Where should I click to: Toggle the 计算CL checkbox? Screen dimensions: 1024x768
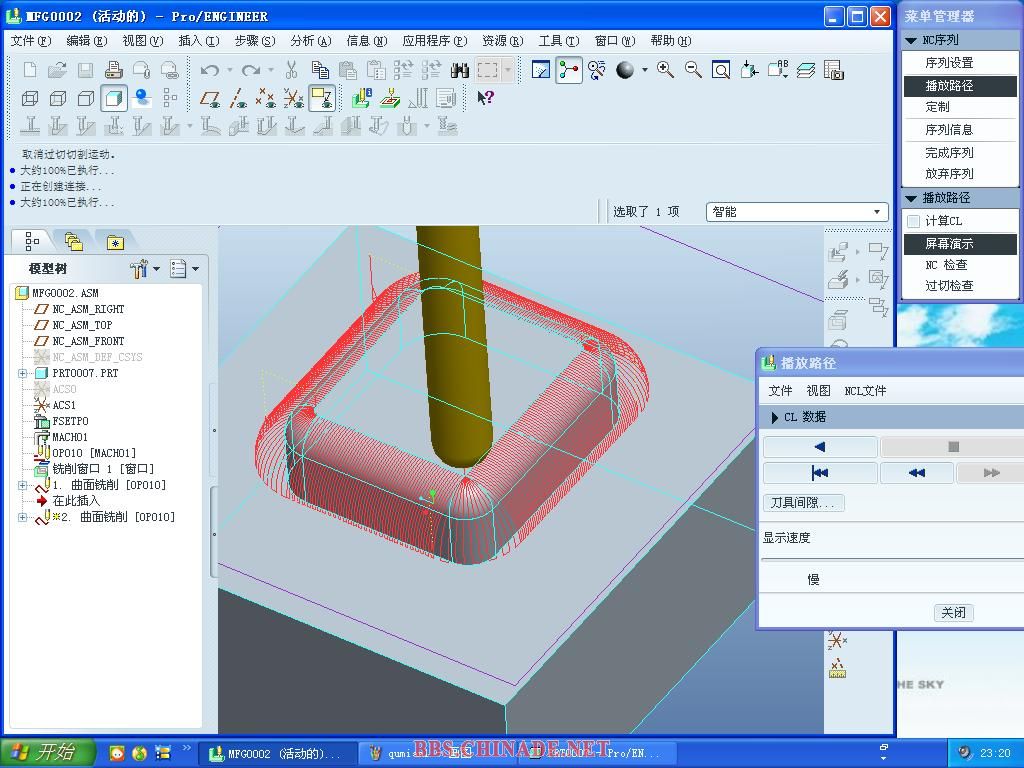(x=913, y=221)
